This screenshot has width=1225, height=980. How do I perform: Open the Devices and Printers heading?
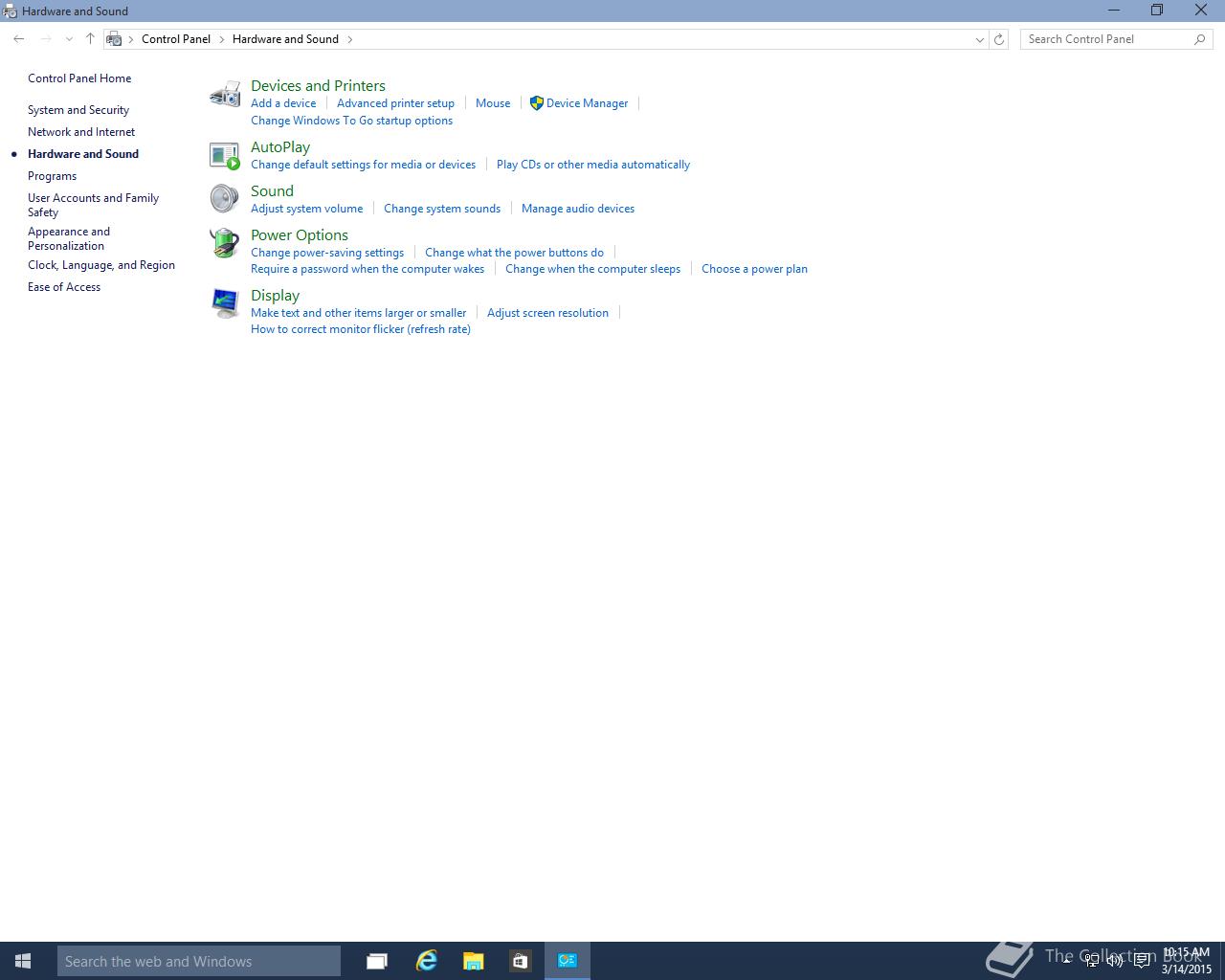click(x=318, y=85)
